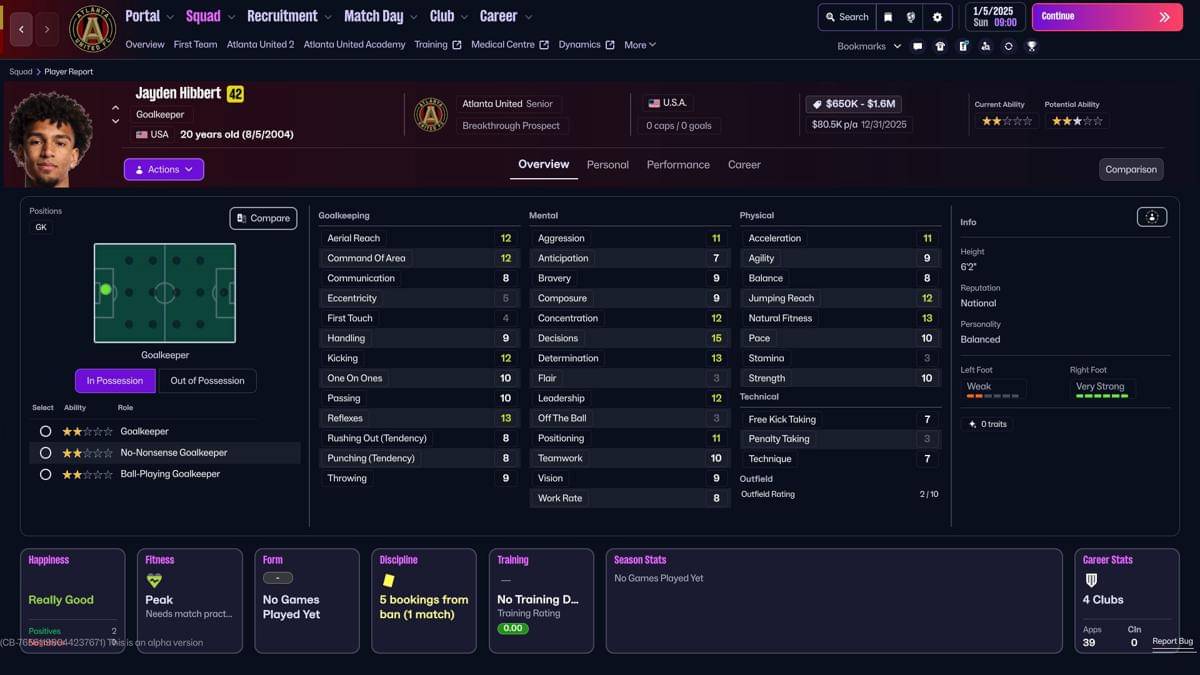
Task: Go back with the left arrow button
Action: pos(21,29)
